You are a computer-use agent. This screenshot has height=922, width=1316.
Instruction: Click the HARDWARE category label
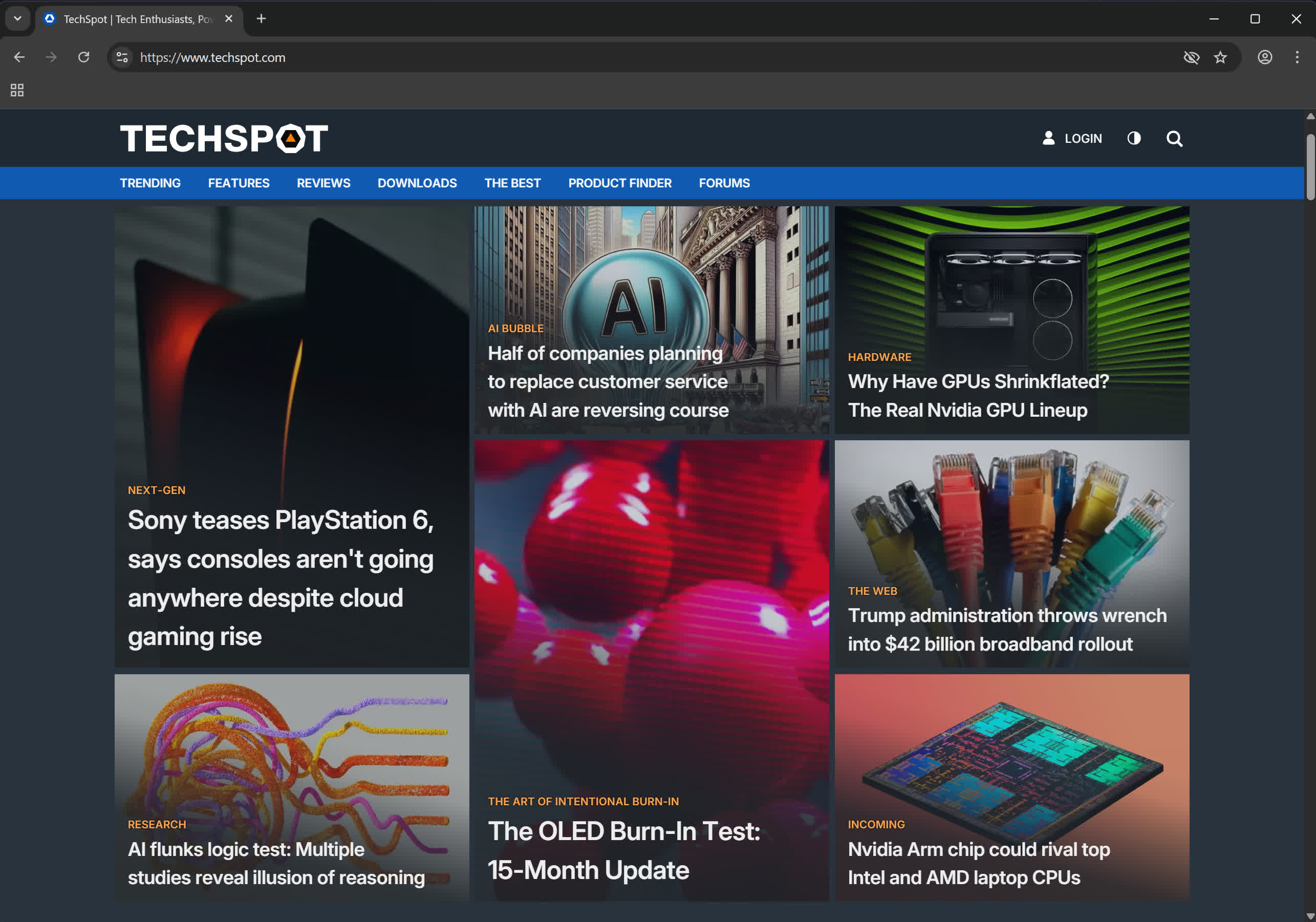[x=879, y=357]
